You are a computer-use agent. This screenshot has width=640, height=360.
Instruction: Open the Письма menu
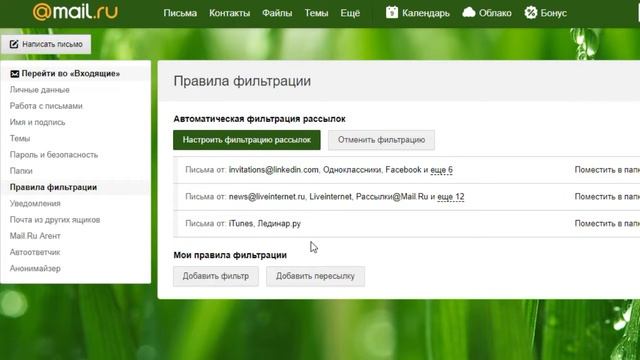(180, 13)
